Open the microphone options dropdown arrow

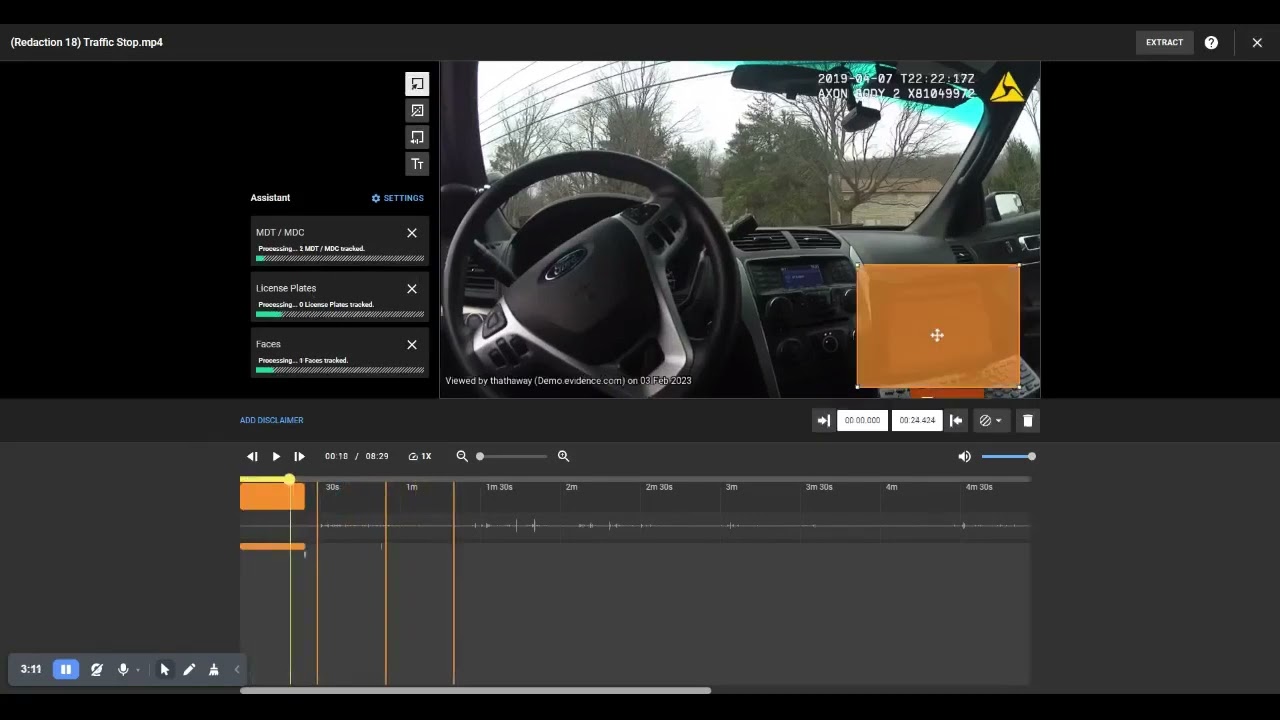pos(138,670)
